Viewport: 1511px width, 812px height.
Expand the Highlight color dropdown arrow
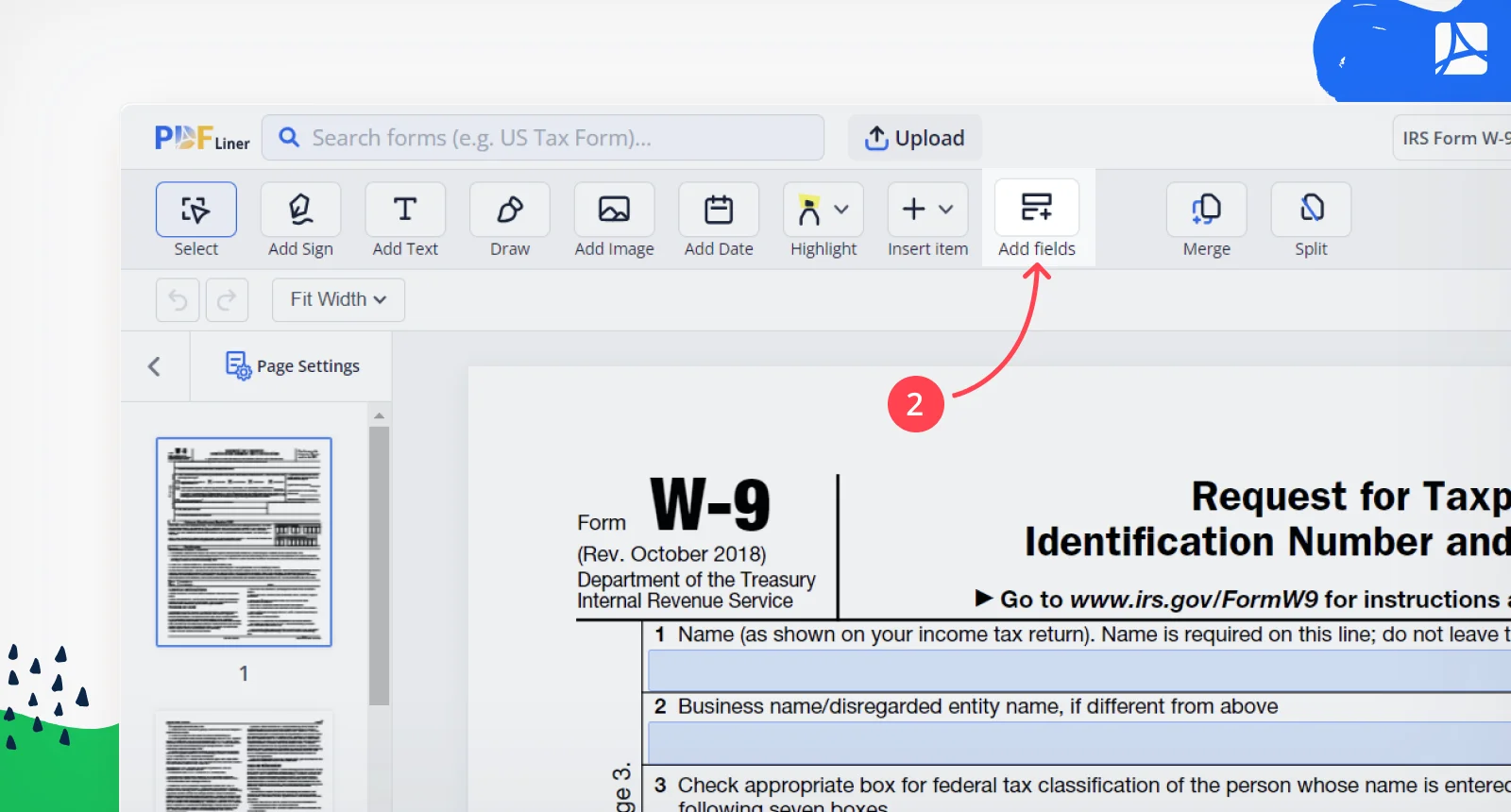(x=841, y=209)
